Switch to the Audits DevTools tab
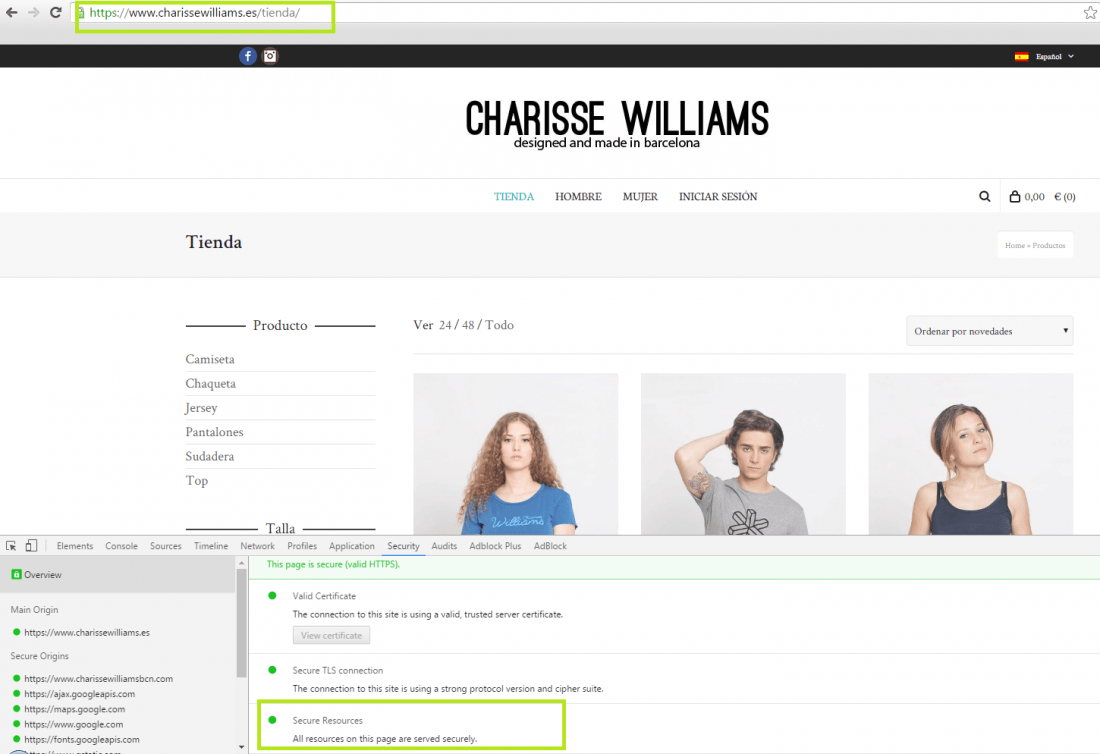 [444, 546]
